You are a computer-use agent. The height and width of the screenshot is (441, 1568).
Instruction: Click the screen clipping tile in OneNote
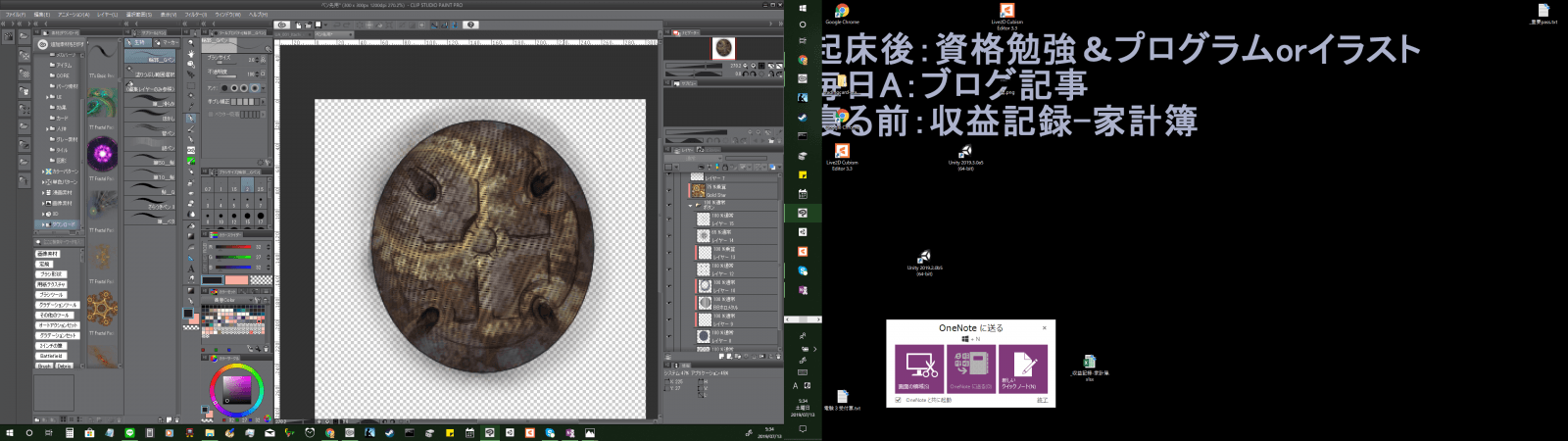tap(919, 368)
